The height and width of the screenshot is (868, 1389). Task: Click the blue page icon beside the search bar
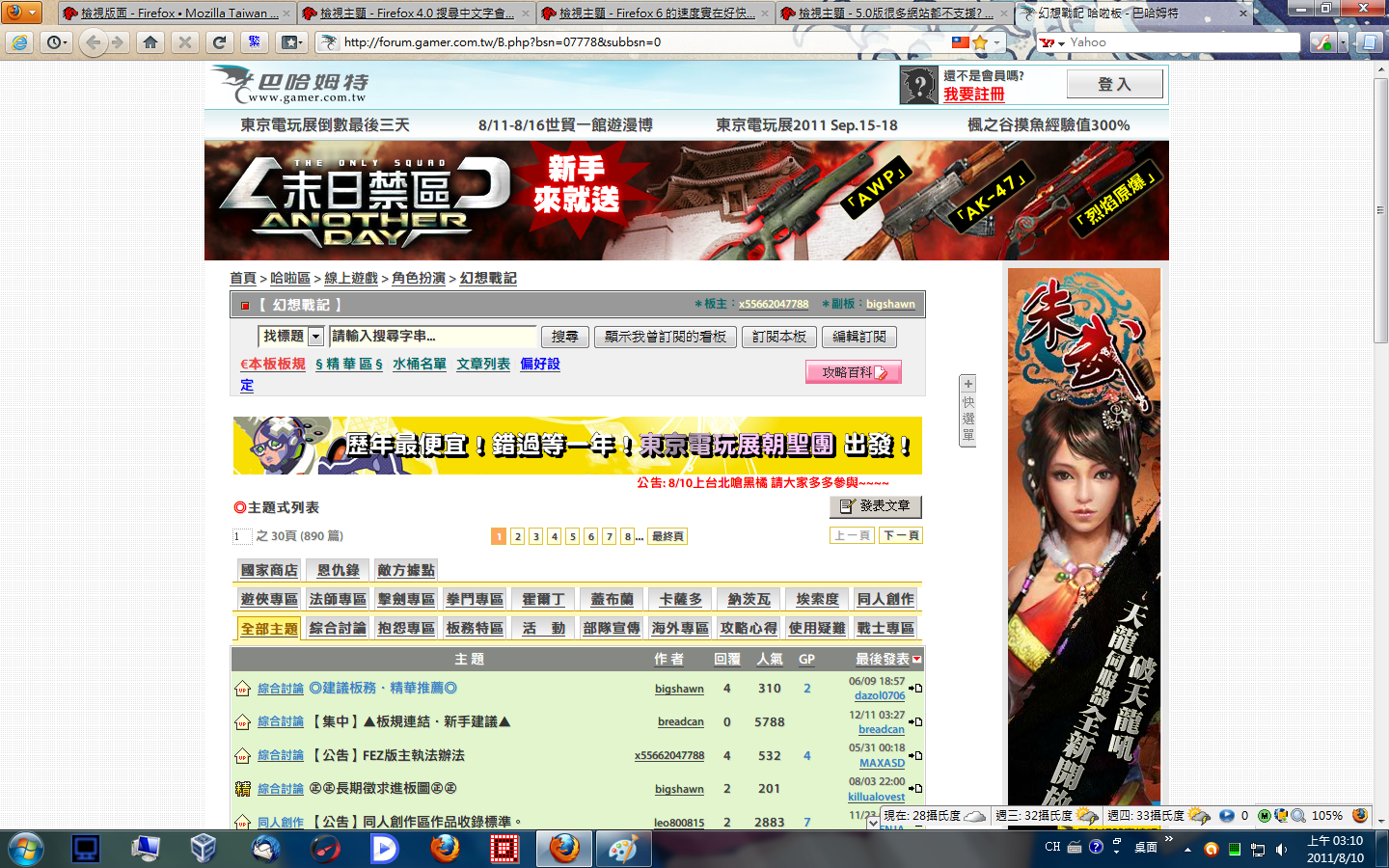1369,42
